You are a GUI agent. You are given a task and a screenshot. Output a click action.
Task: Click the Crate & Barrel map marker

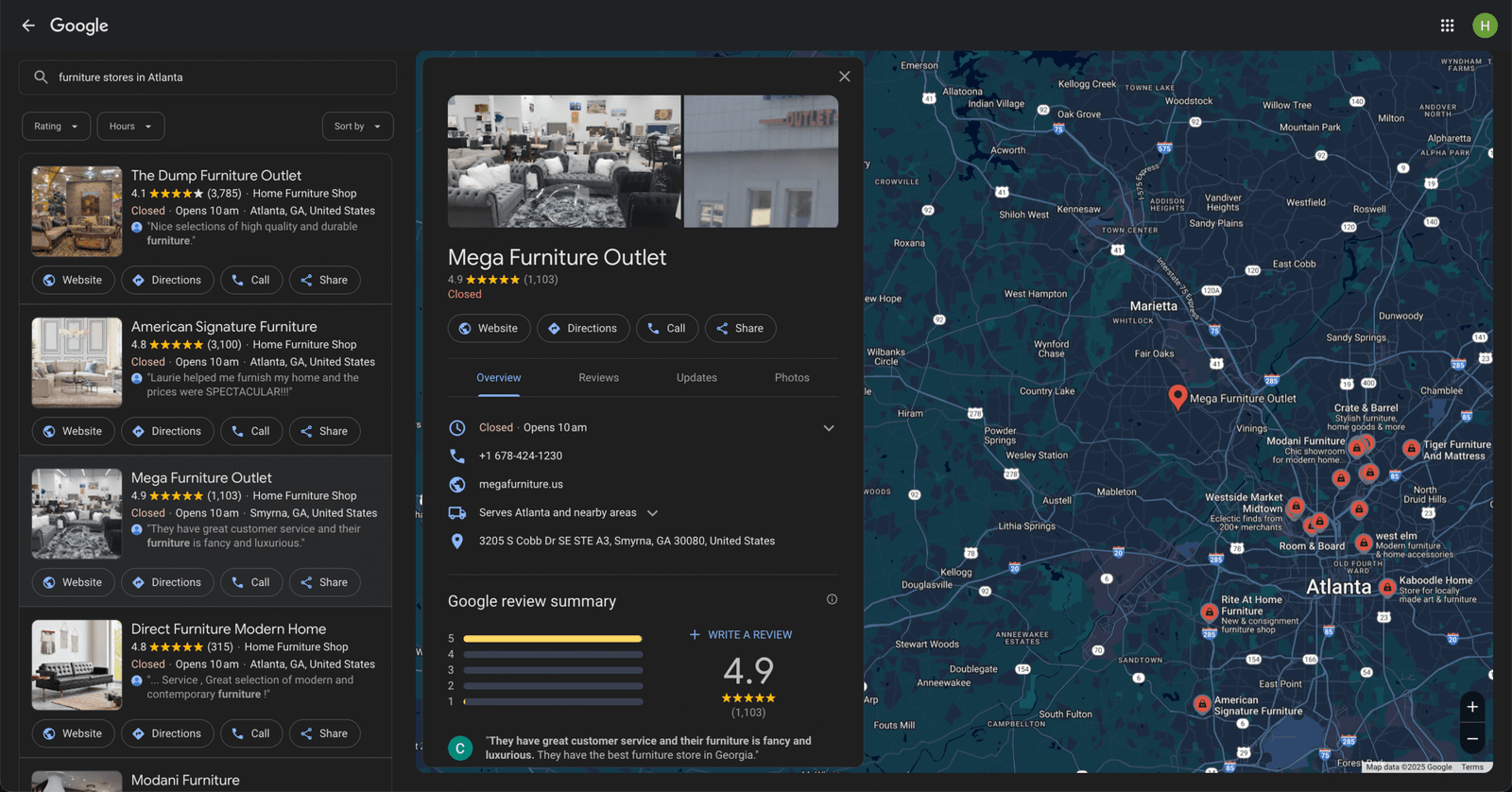[1366, 440]
